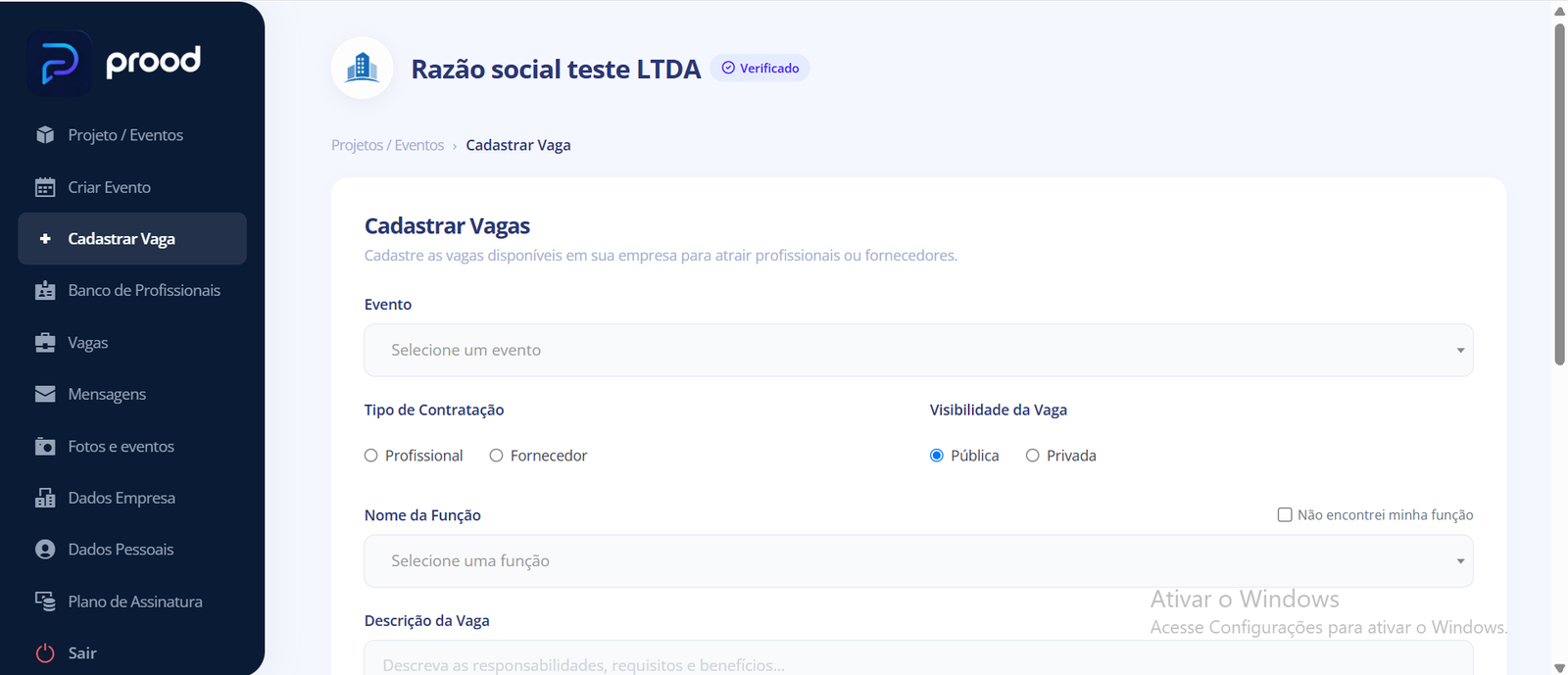Click the Vagas briefcase icon
Image resolution: width=1568 pixels, height=675 pixels.
point(45,342)
